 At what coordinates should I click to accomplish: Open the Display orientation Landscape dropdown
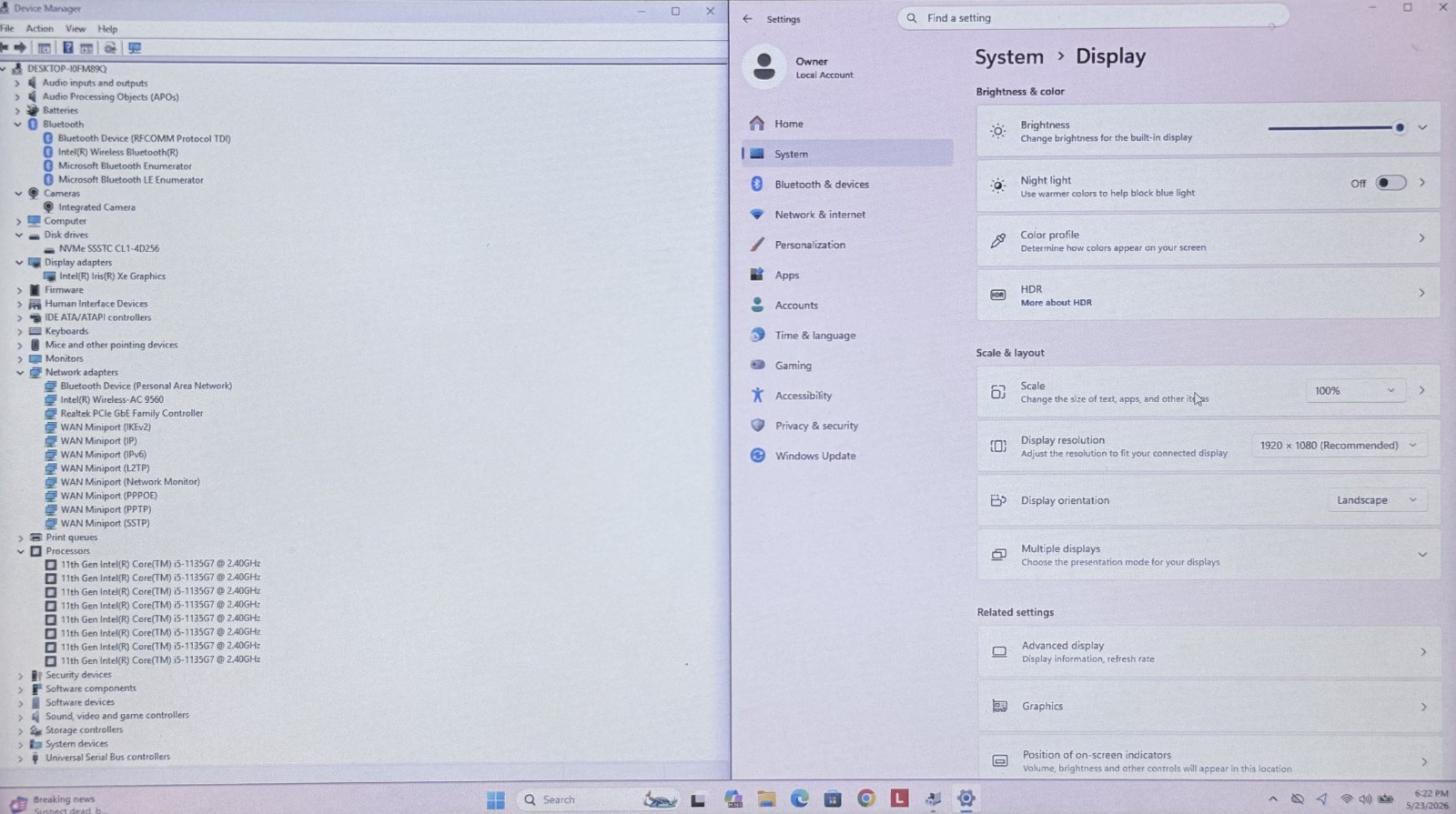(x=1376, y=500)
